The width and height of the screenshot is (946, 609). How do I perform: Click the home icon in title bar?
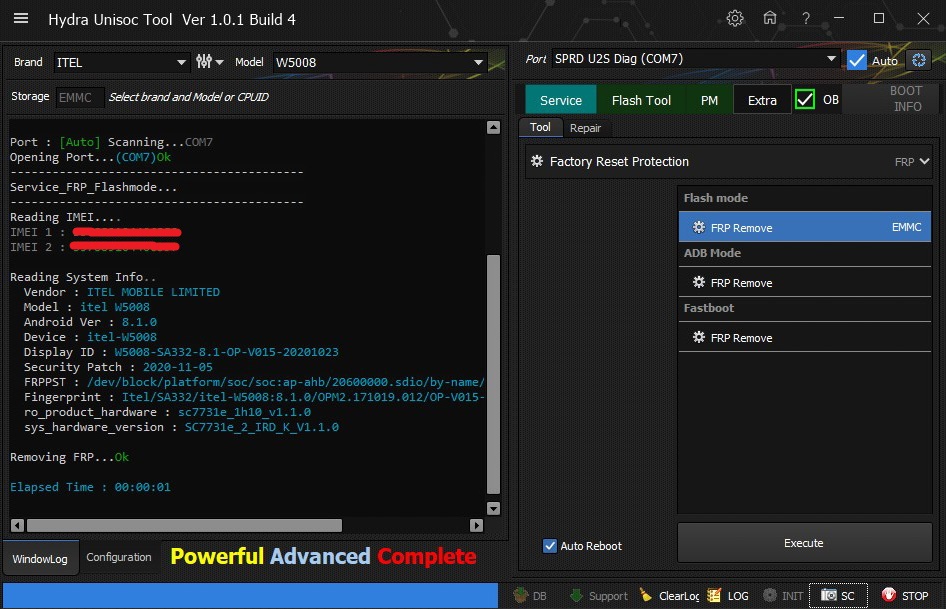pos(770,18)
